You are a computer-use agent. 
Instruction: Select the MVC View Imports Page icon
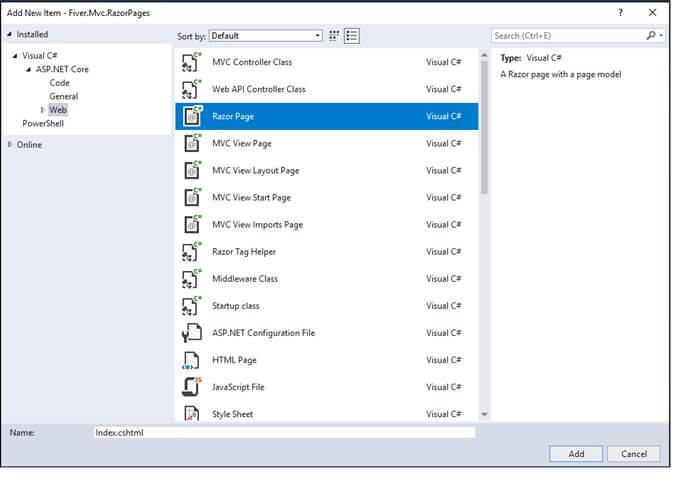(x=191, y=225)
